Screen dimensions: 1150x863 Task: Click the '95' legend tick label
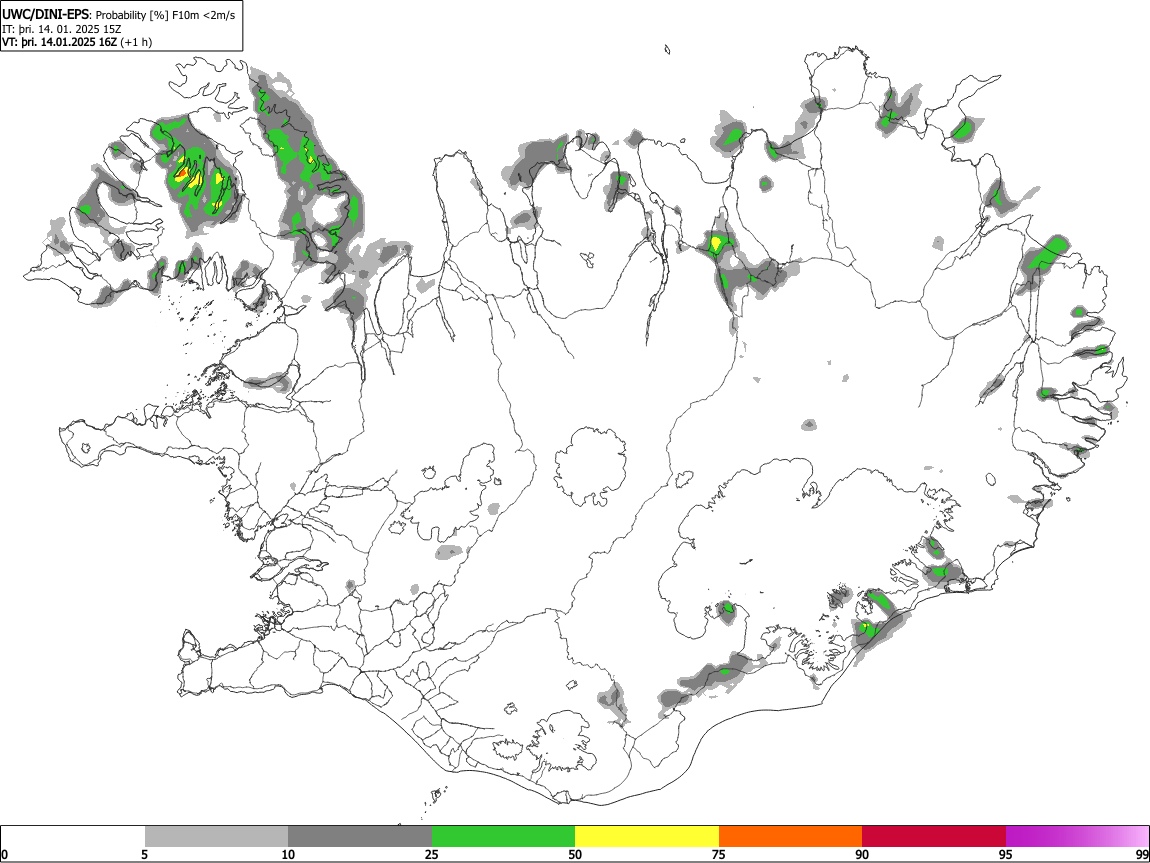click(1006, 855)
